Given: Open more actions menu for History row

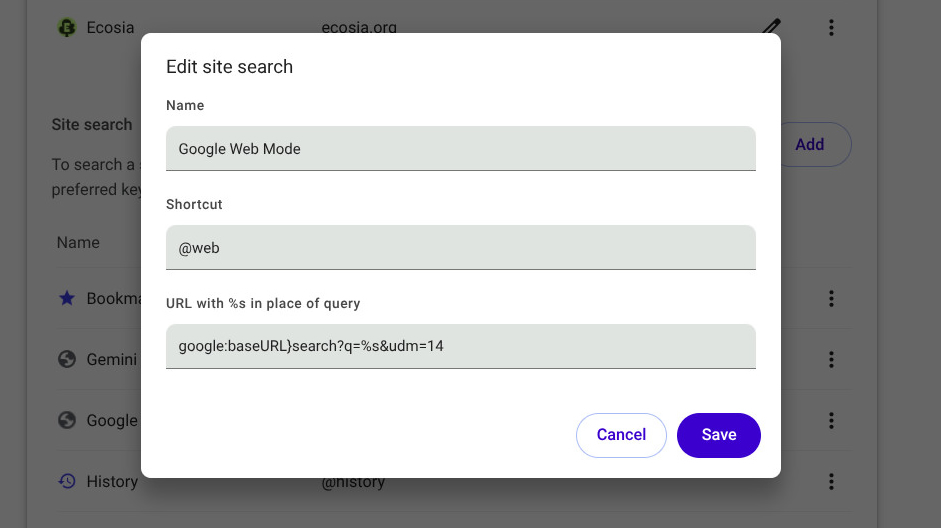Looking at the screenshot, I should (x=831, y=481).
